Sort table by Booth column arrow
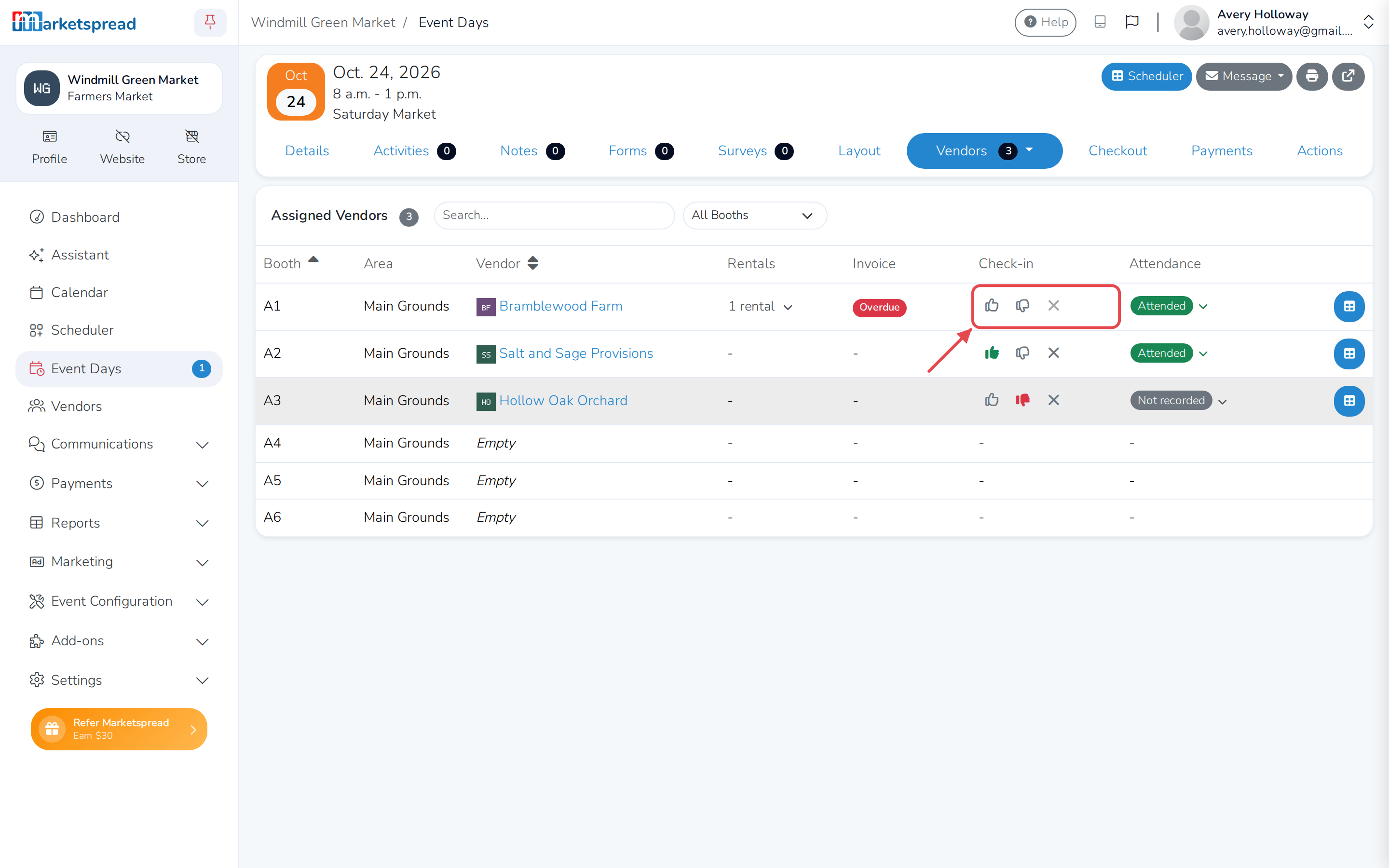 tap(313, 260)
